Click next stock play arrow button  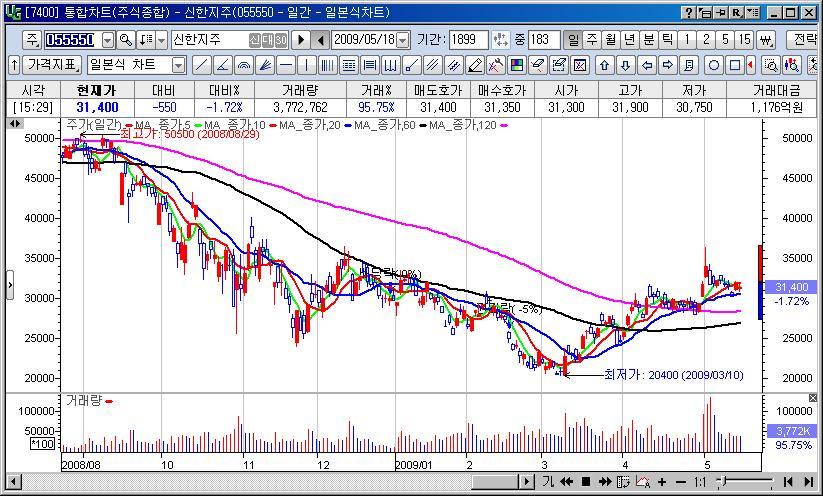tap(301, 40)
